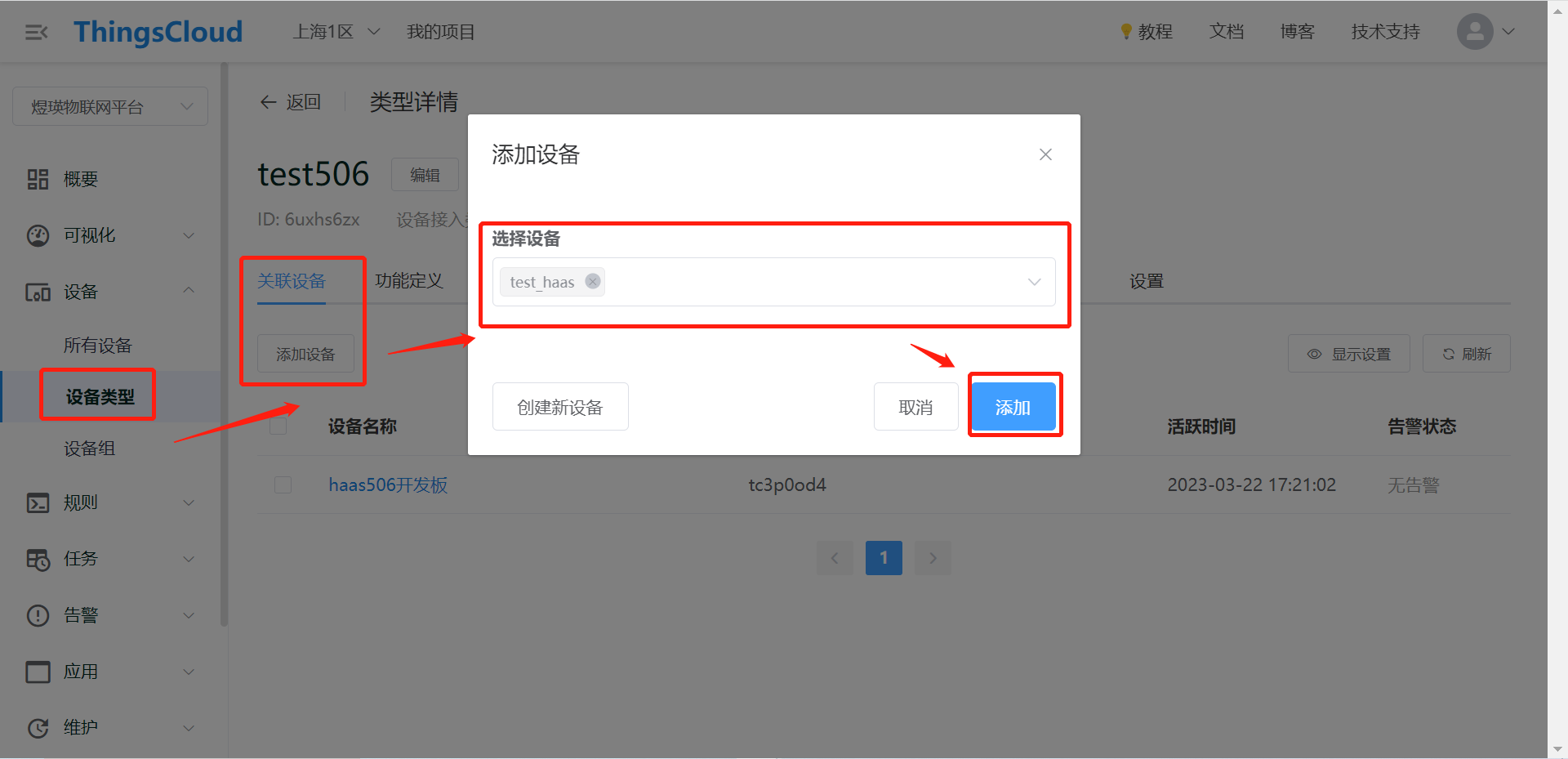This screenshot has height=759, width=1568.
Task: Click the 概要 overview icon
Action: click(x=38, y=179)
